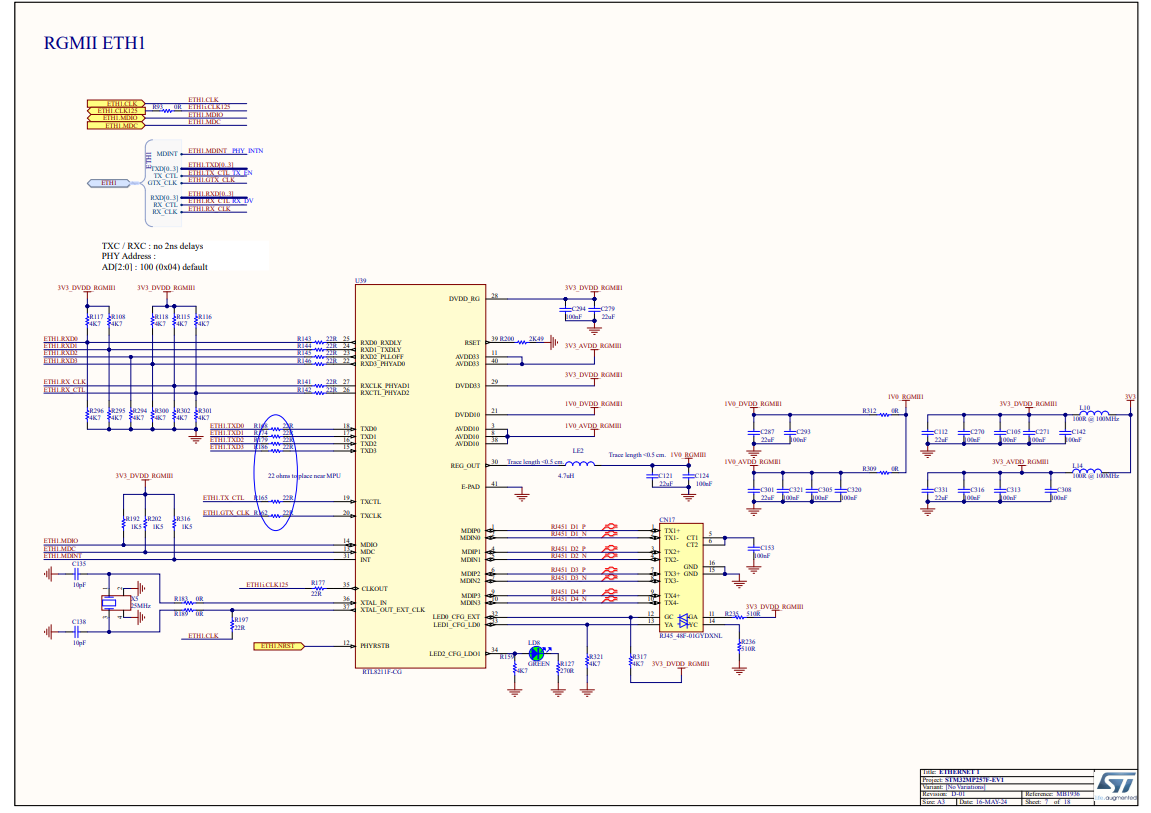The width and height of the screenshot is (1151, 813).
Task: Select the C135 10pF capacitor symbol
Action: pyautogui.click(x=76, y=575)
